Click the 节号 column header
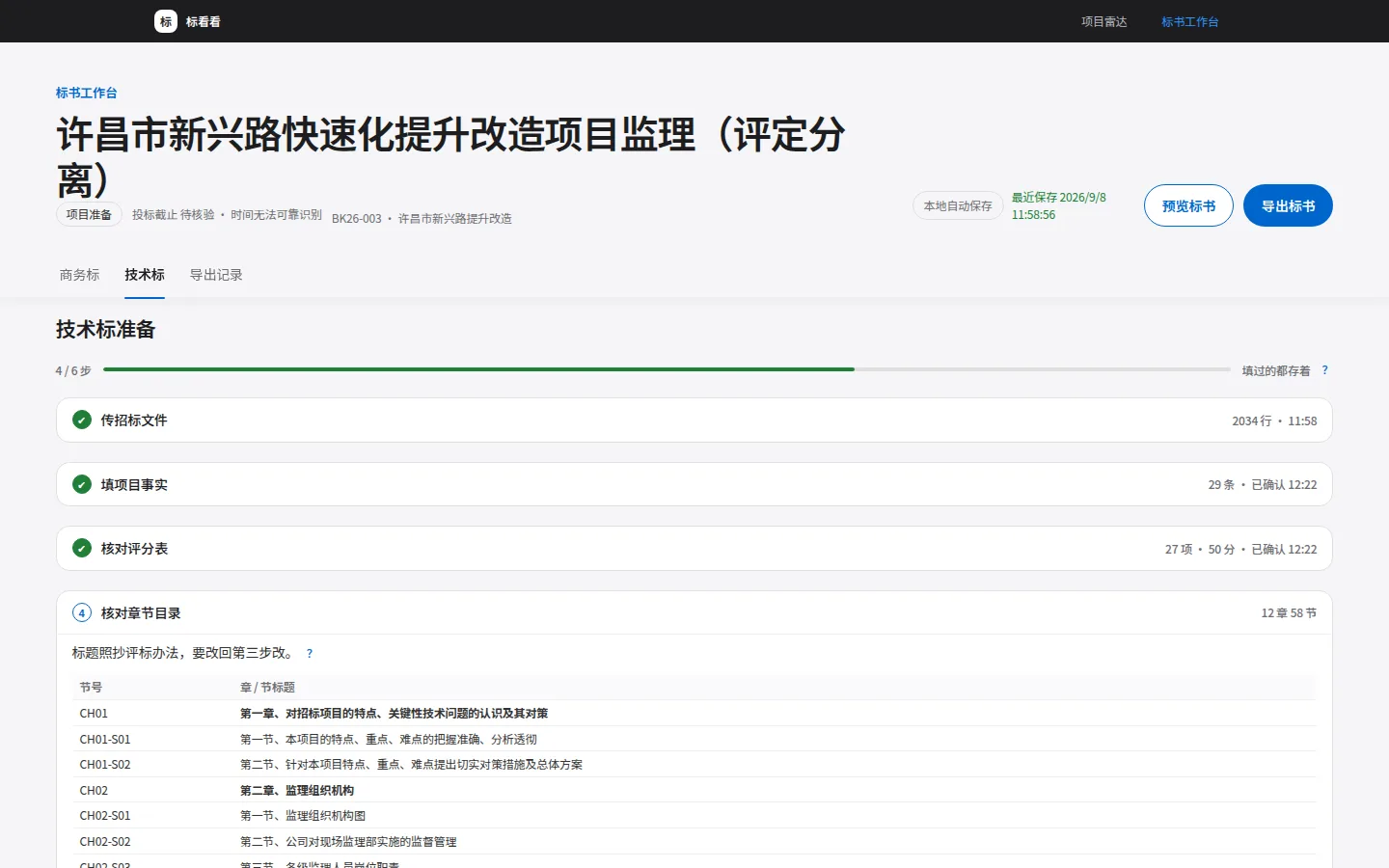Screen dimensions: 1389x868 (91, 688)
